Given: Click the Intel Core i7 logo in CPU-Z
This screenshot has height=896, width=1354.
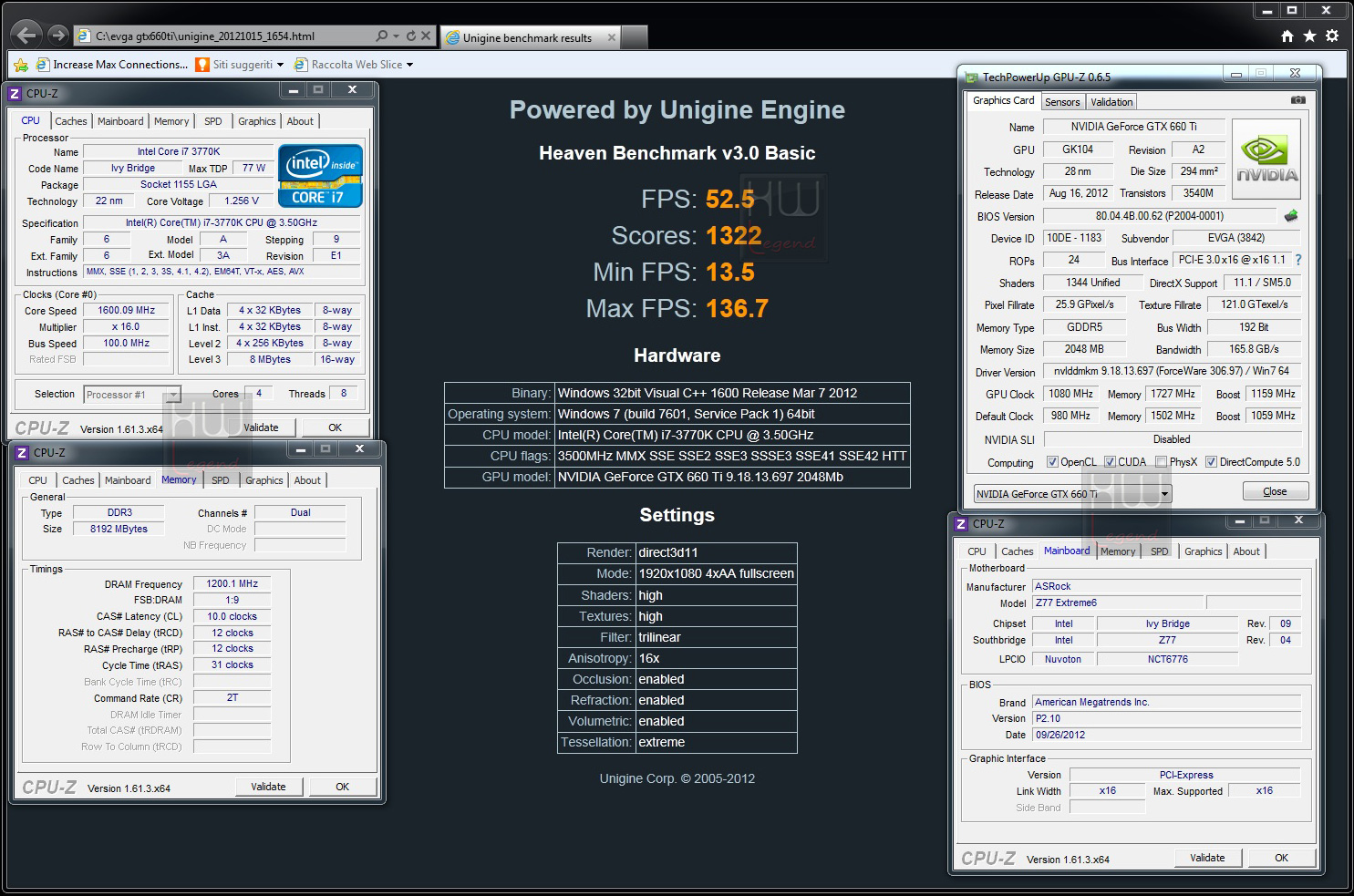Looking at the screenshot, I should click(320, 176).
